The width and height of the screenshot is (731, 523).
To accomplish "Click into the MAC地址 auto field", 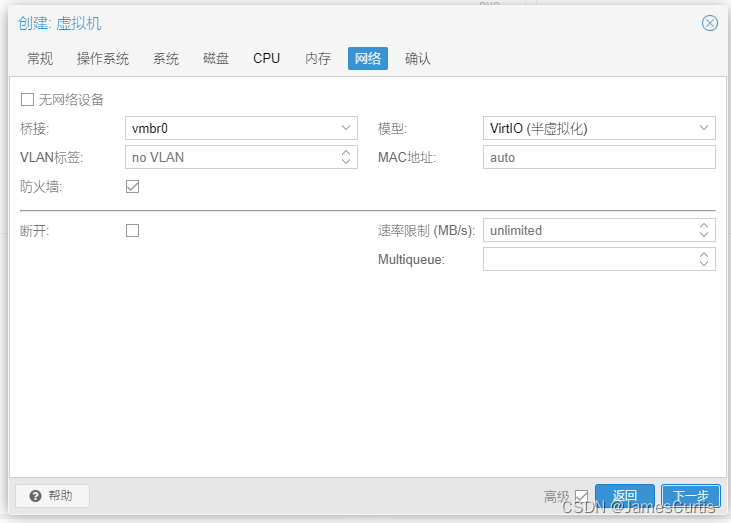I will [599, 157].
